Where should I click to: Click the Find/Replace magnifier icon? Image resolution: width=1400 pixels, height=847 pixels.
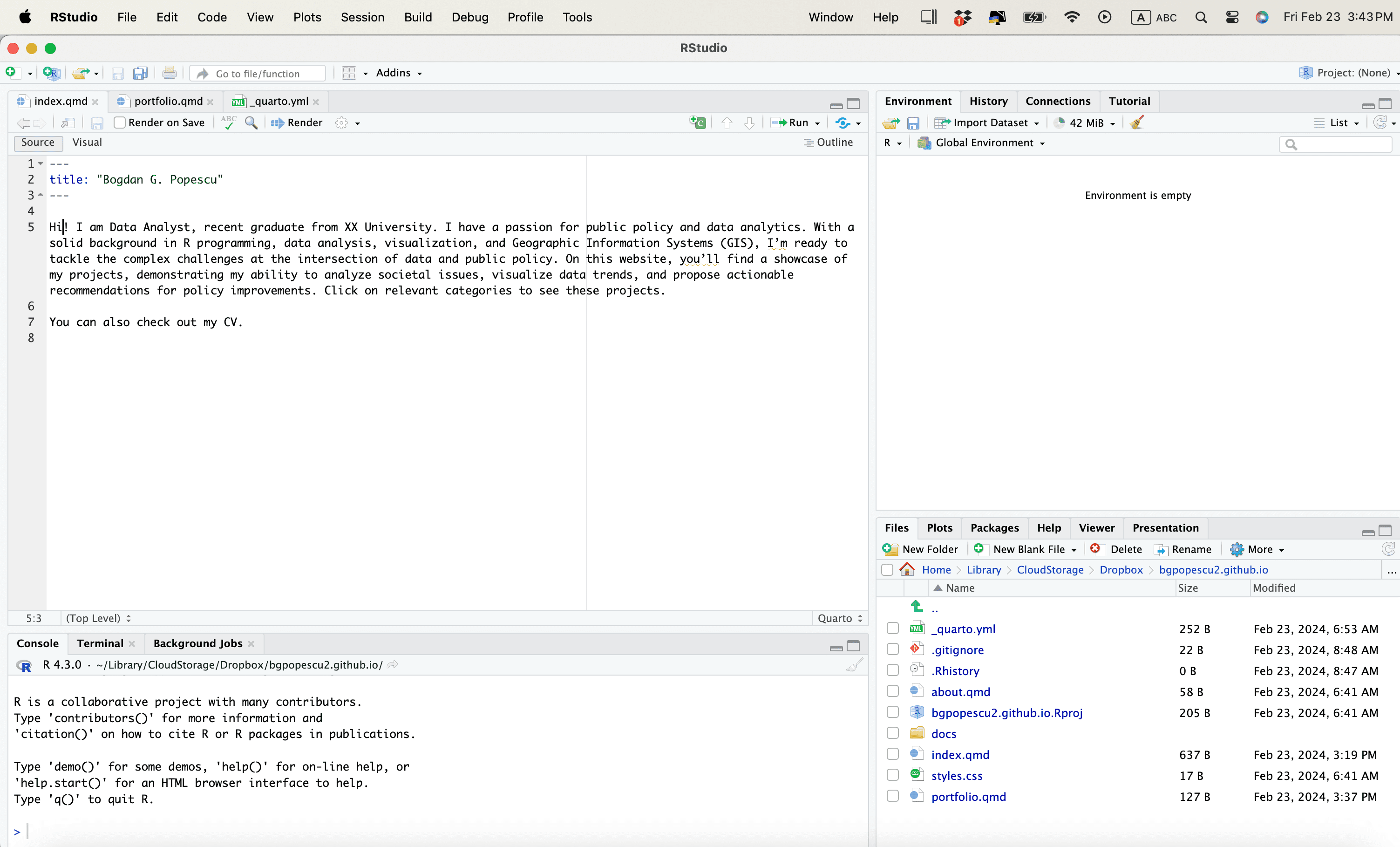pos(251,123)
